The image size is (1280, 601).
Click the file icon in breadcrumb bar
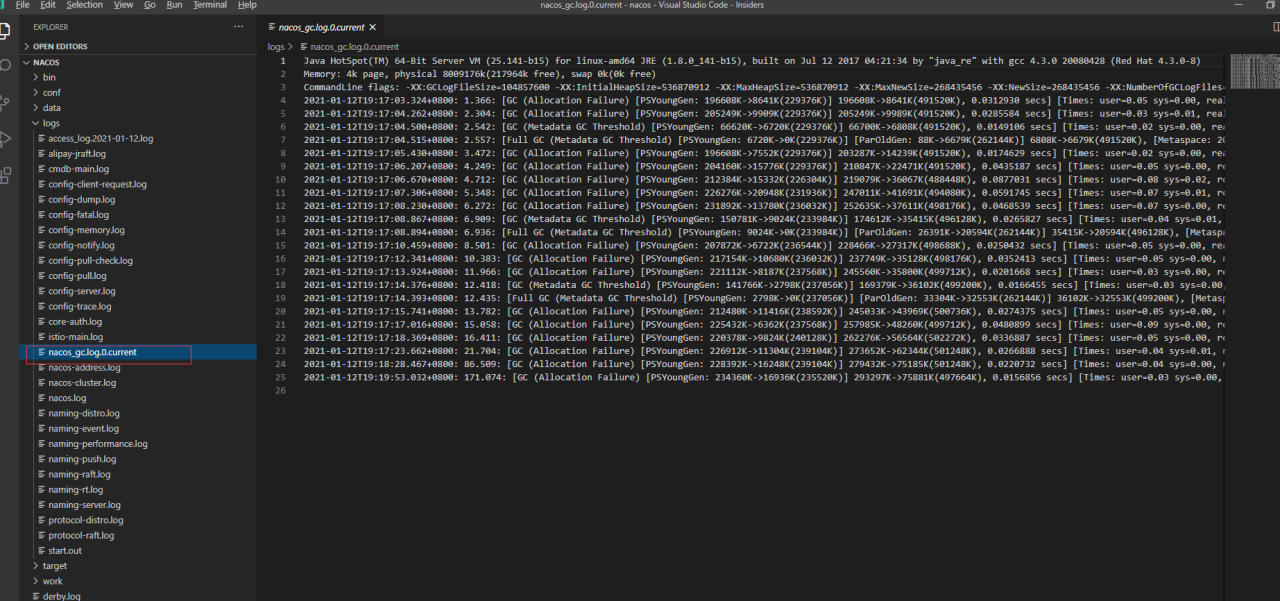click(304, 47)
